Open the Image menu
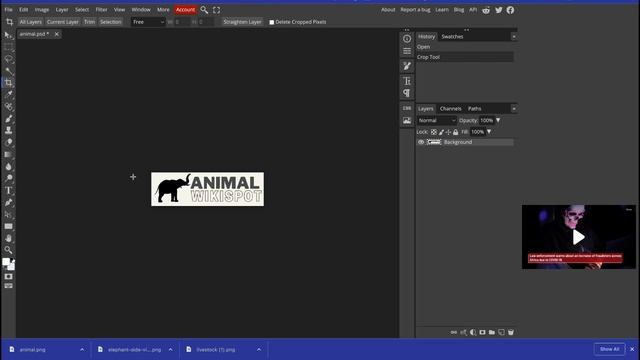This screenshot has height=360, width=640. pyautogui.click(x=42, y=10)
